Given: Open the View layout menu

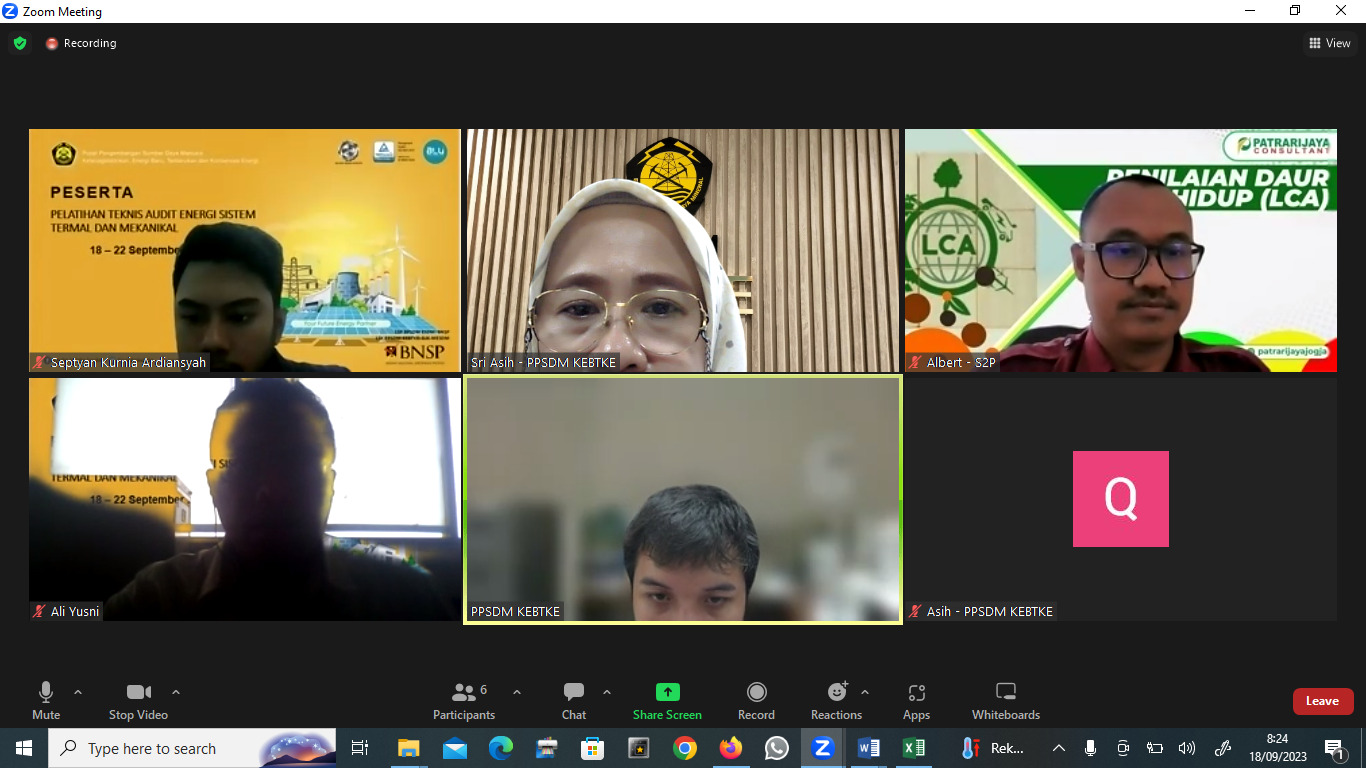Looking at the screenshot, I should click(x=1330, y=43).
